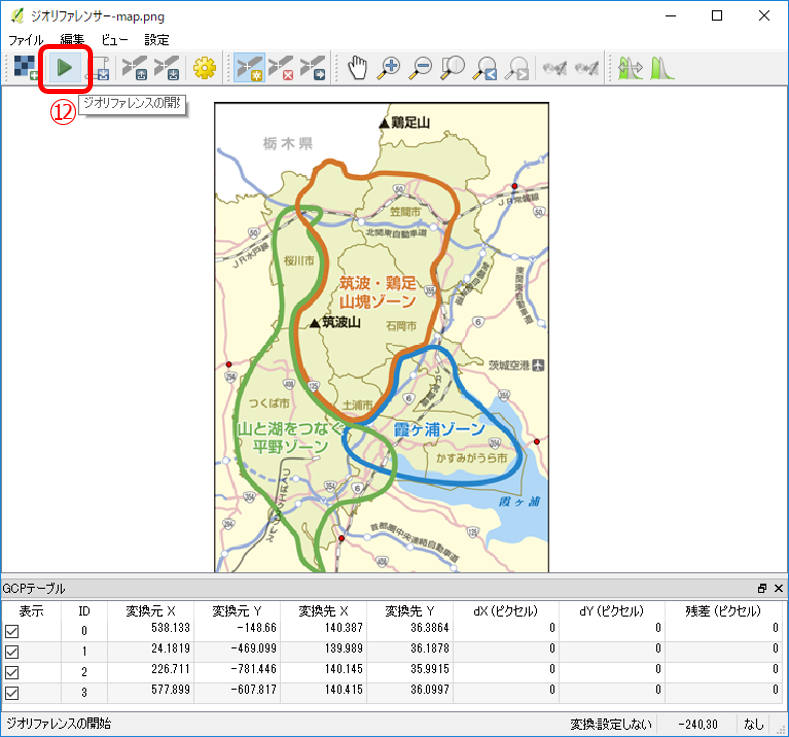
Task: Go to previous zoom view
Action: click(x=485, y=67)
